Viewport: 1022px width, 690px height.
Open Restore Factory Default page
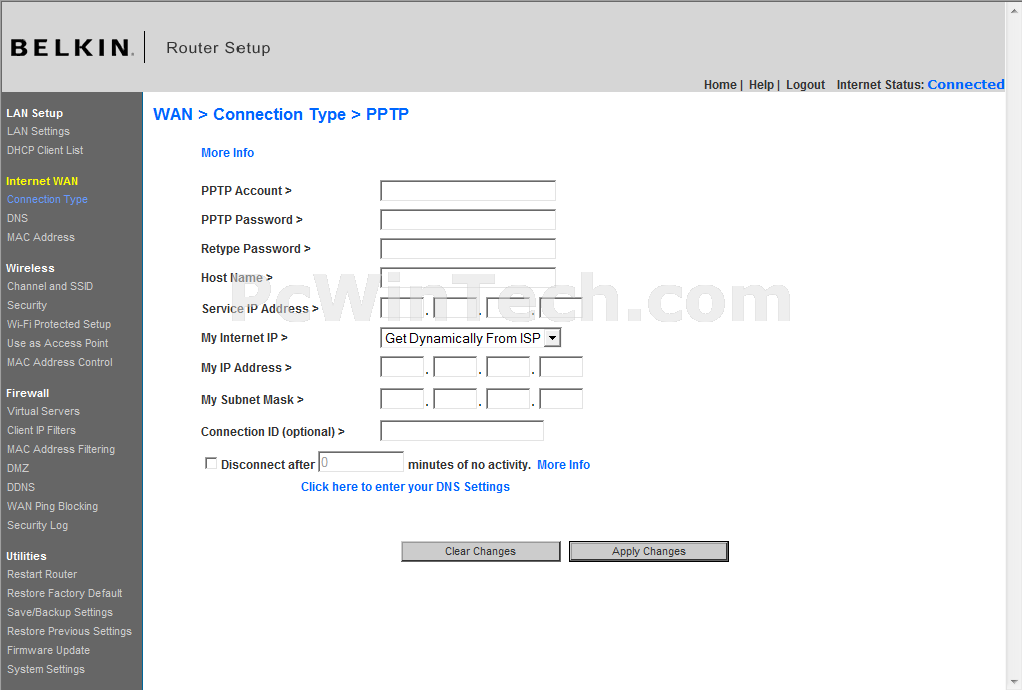click(65, 594)
